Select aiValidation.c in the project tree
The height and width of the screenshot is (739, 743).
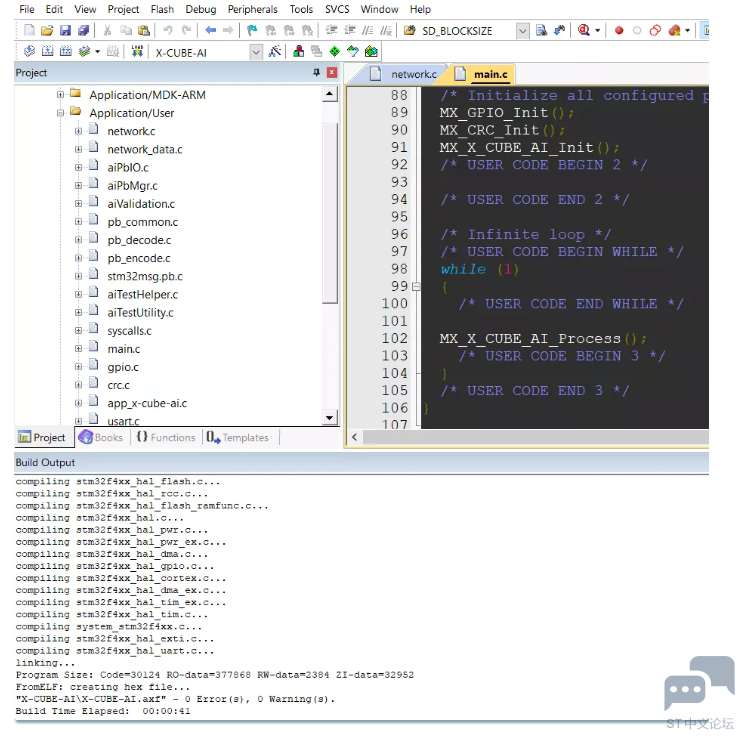click(141, 204)
